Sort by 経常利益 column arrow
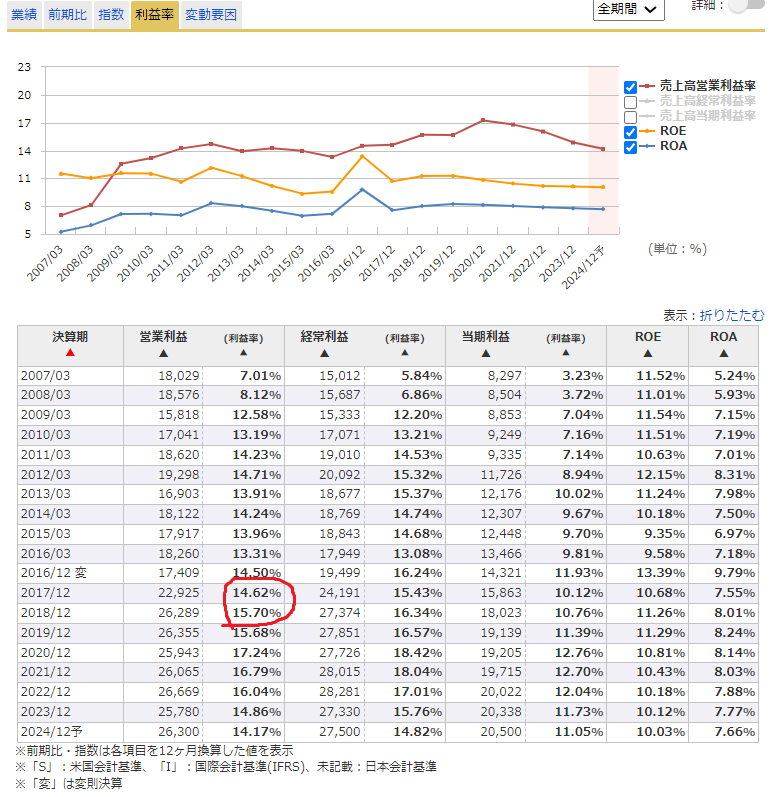This screenshot has width=784, height=797. [x=326, y=353]
